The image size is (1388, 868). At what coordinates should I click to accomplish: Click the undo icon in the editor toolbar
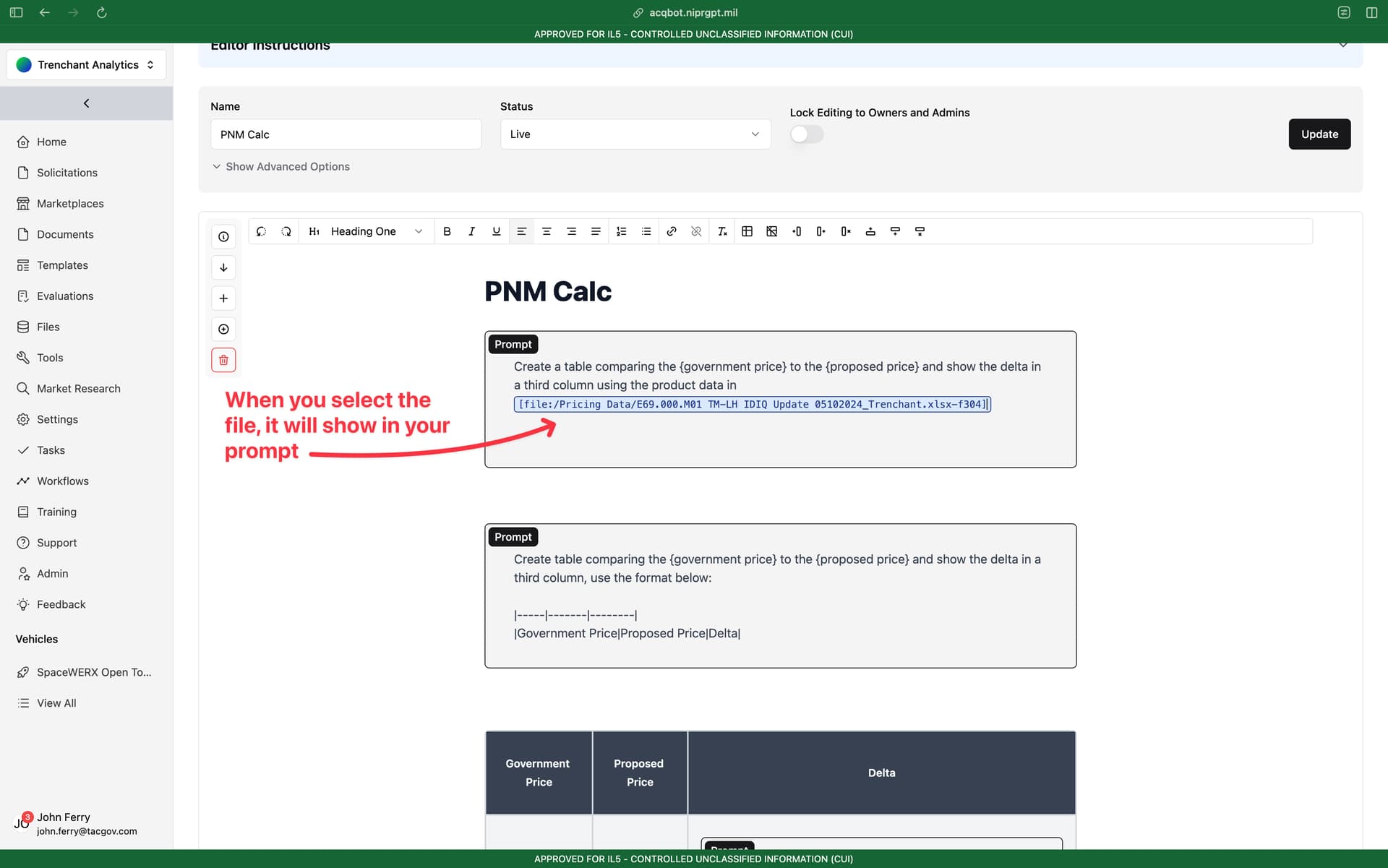pyautogui.click(x=261, y=231)
